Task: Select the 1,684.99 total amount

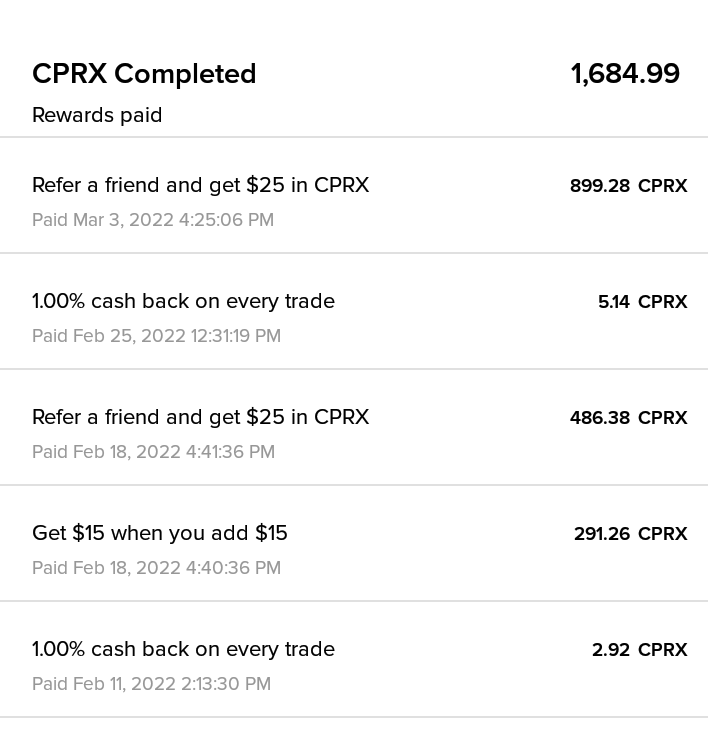Action: click(x=625, y=74)
